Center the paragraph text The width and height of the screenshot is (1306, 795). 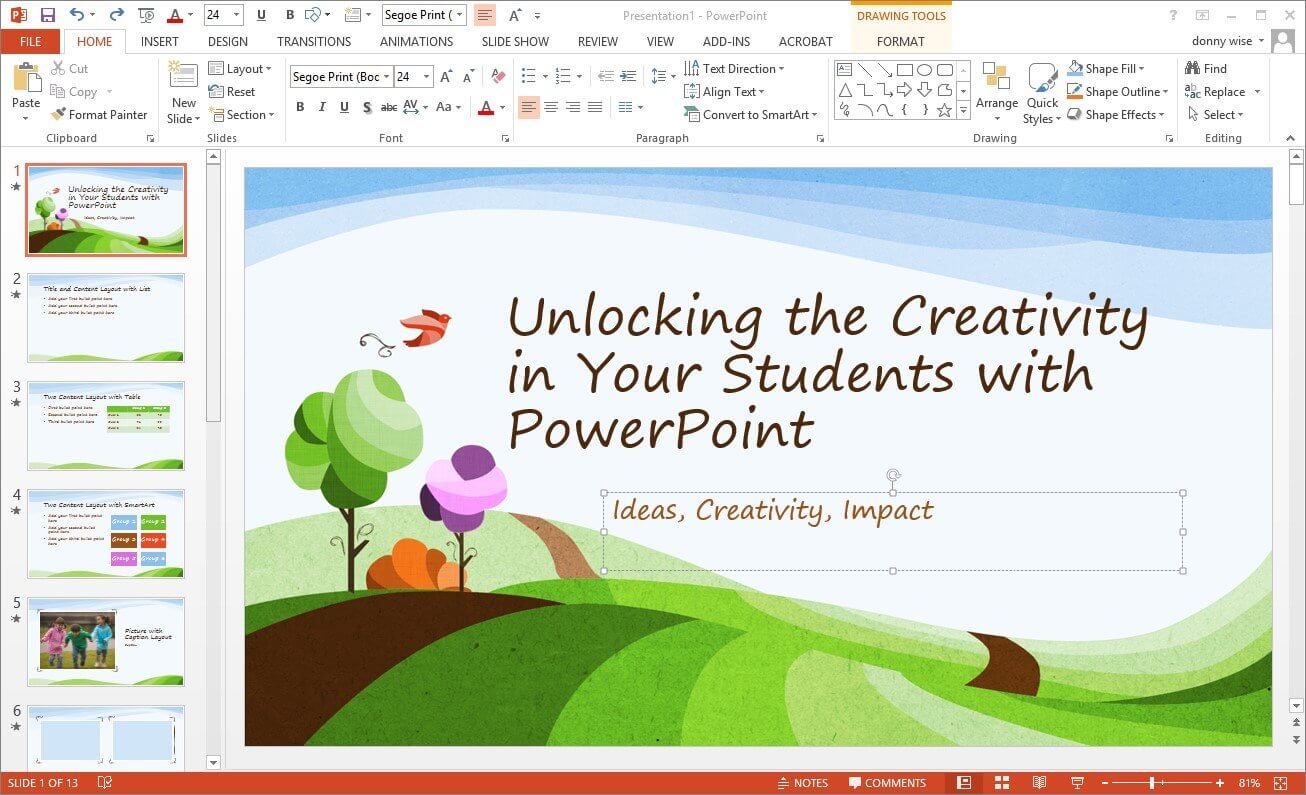[551, 107]
